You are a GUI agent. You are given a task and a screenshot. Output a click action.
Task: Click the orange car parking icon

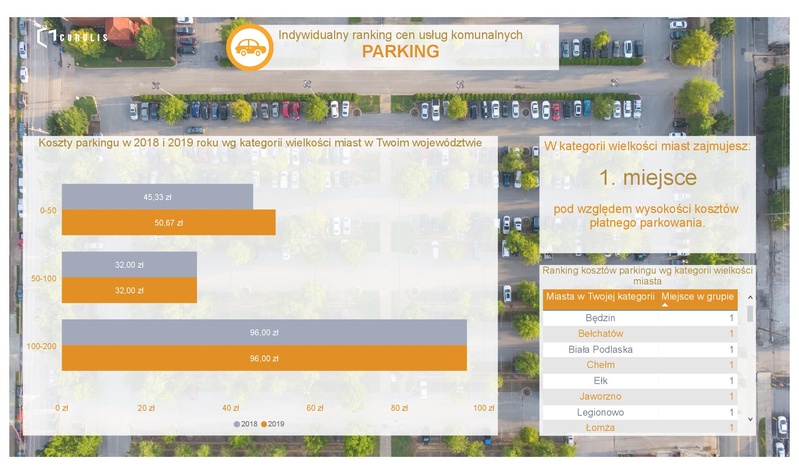249,46
